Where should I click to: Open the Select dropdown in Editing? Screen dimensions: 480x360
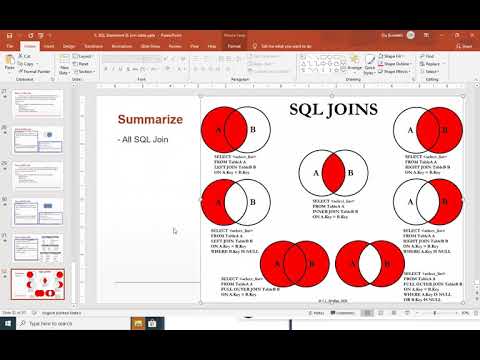[x=430, y=71]
